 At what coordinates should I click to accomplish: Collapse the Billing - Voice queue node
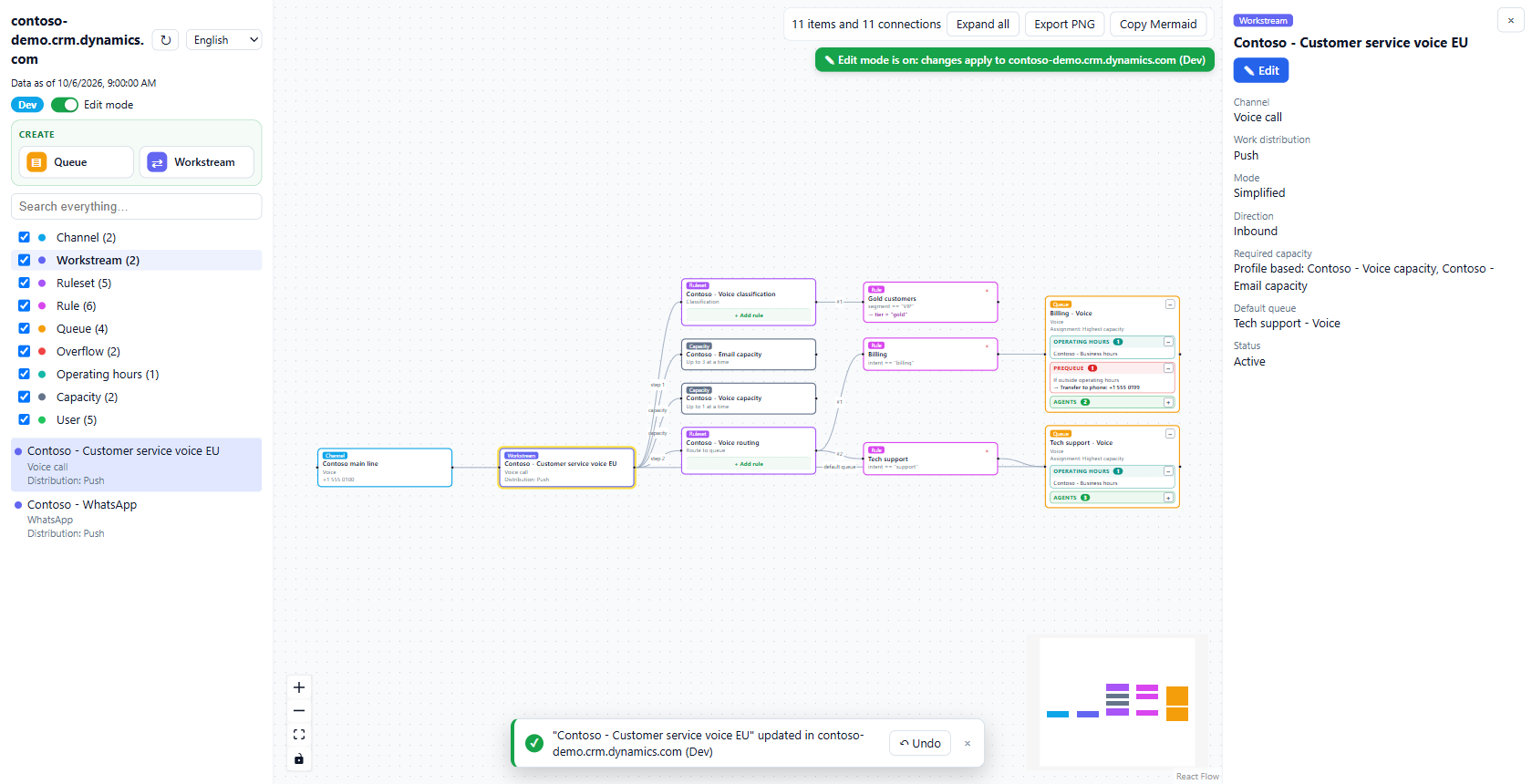[1170, 304]
